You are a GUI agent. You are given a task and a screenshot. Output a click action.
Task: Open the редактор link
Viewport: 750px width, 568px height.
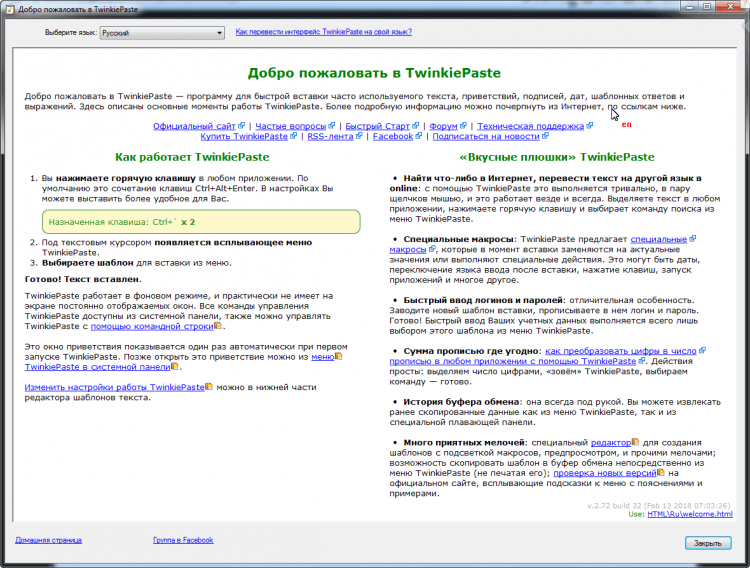(611, 443)
